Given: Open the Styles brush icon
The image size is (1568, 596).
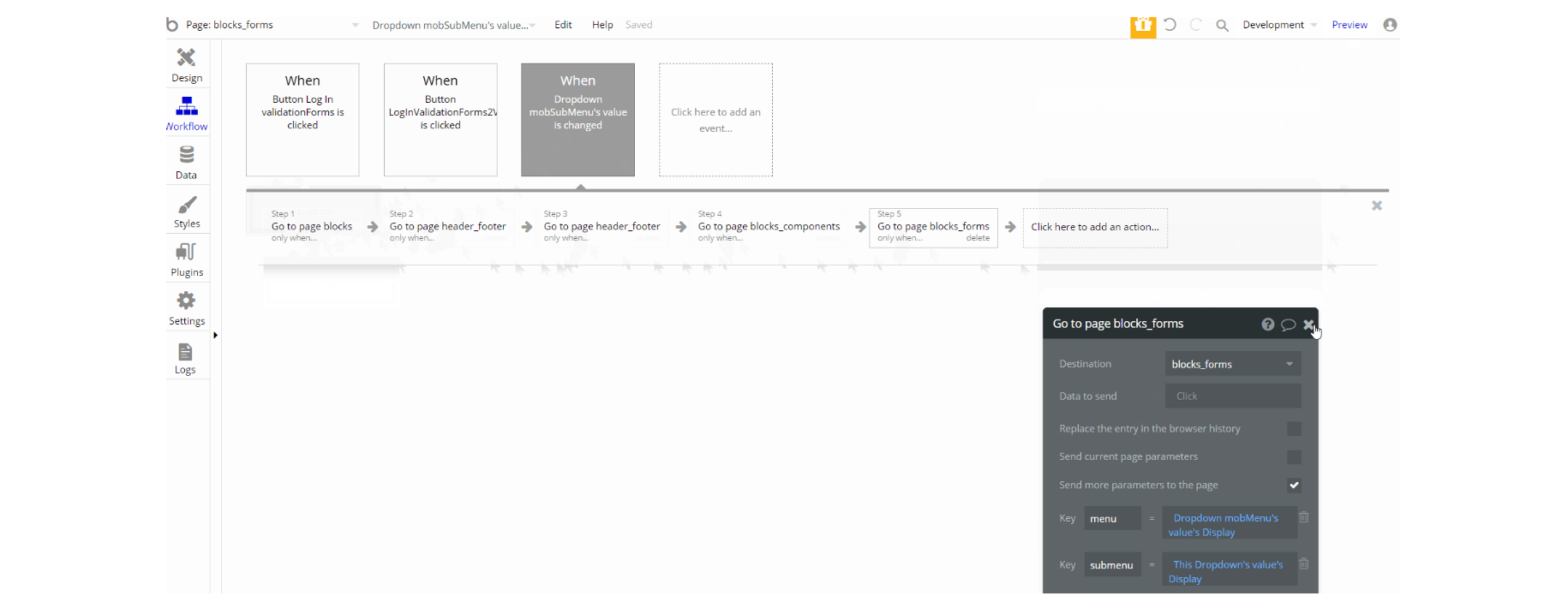Looking at the screenshot, I should tap(187, 205).
